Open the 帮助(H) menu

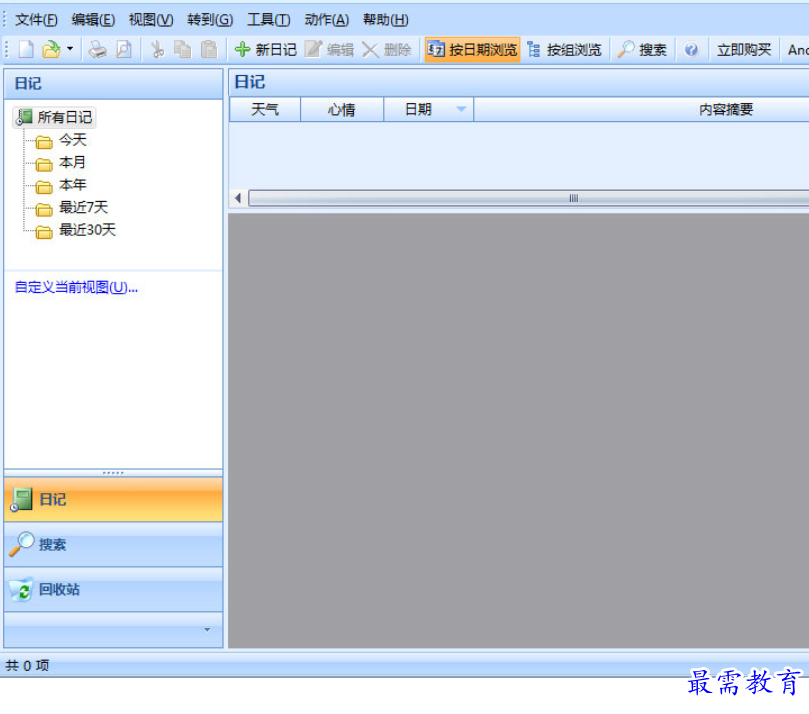pos(385,20)
